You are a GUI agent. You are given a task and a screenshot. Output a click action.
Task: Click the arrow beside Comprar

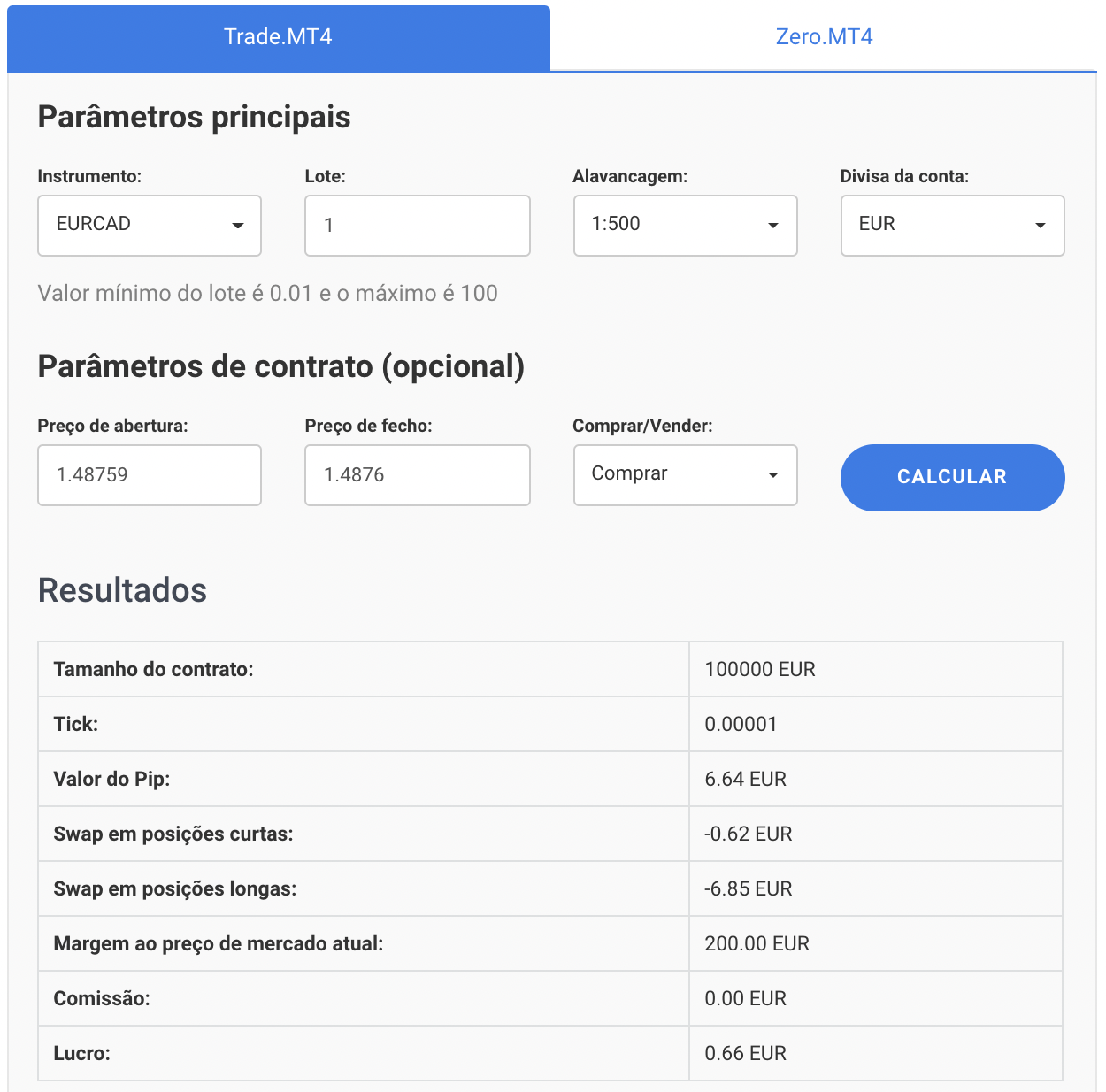pyautogui.click(x=773, y=475)
